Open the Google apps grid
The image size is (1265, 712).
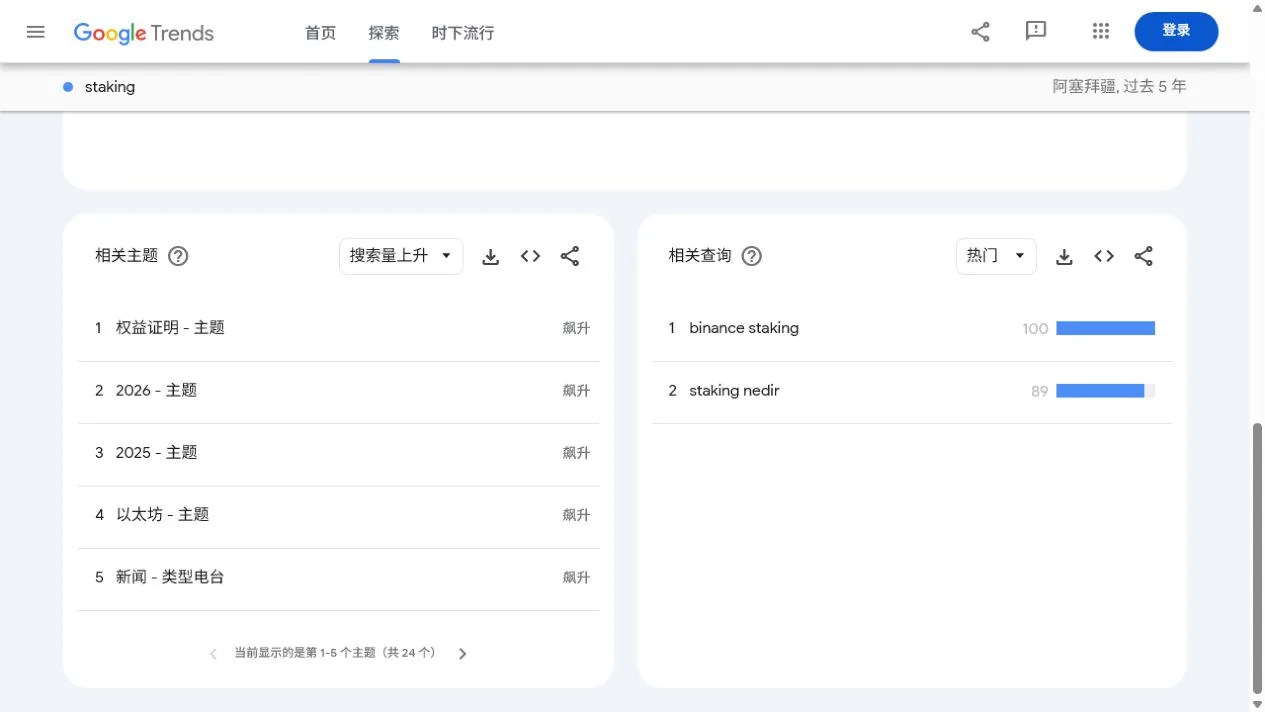(1101, 31)
